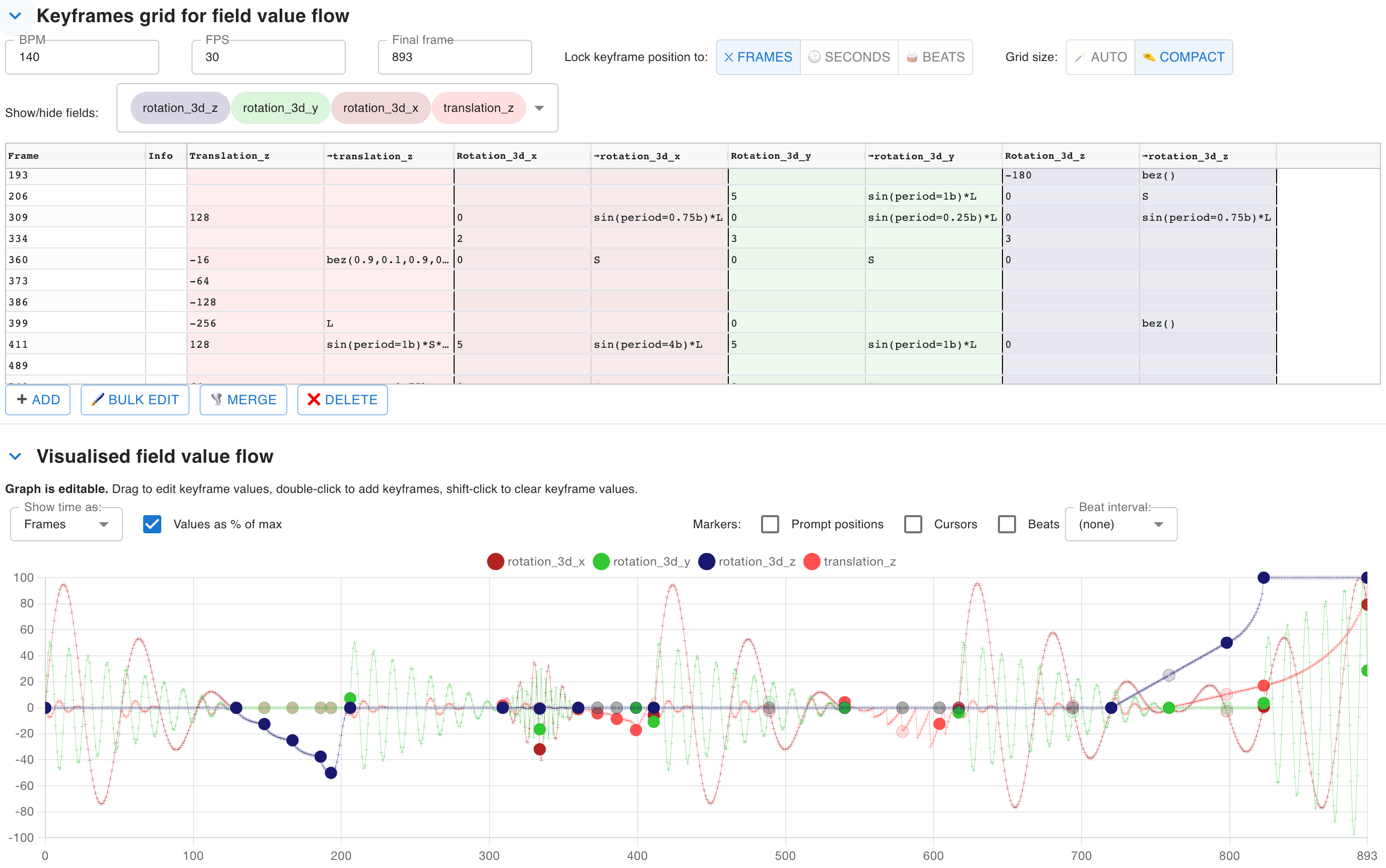Enable Prompt positions markers checkbox
The image size is (1386, 868).
click(x=770, y=524)
